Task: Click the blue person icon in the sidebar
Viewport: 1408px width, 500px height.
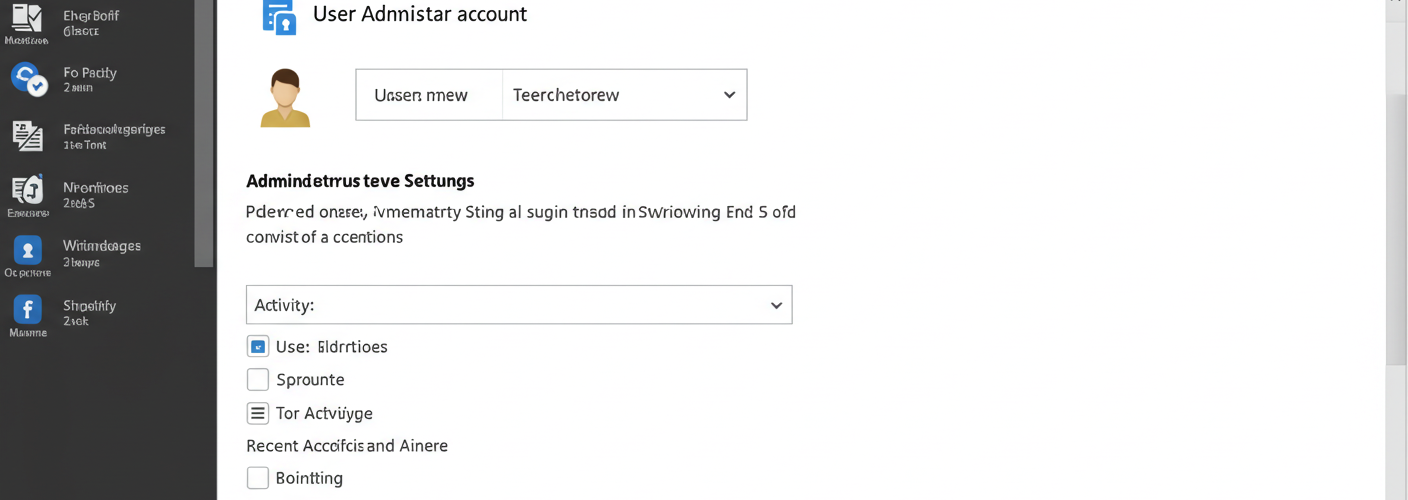Action: click(x=27, y=250)
